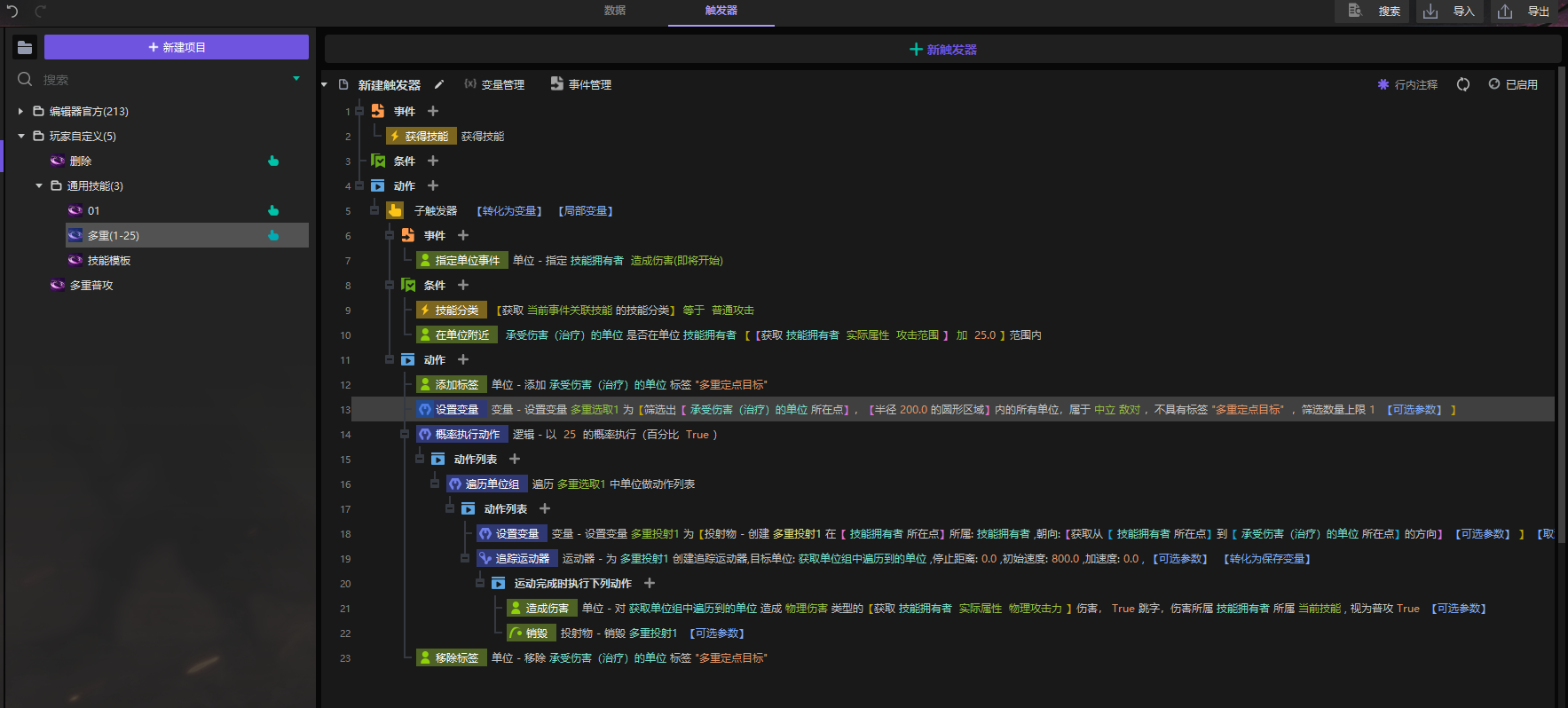
Task: Click the 遍历单位组 tag on line 16
Action: pos(486,484)
